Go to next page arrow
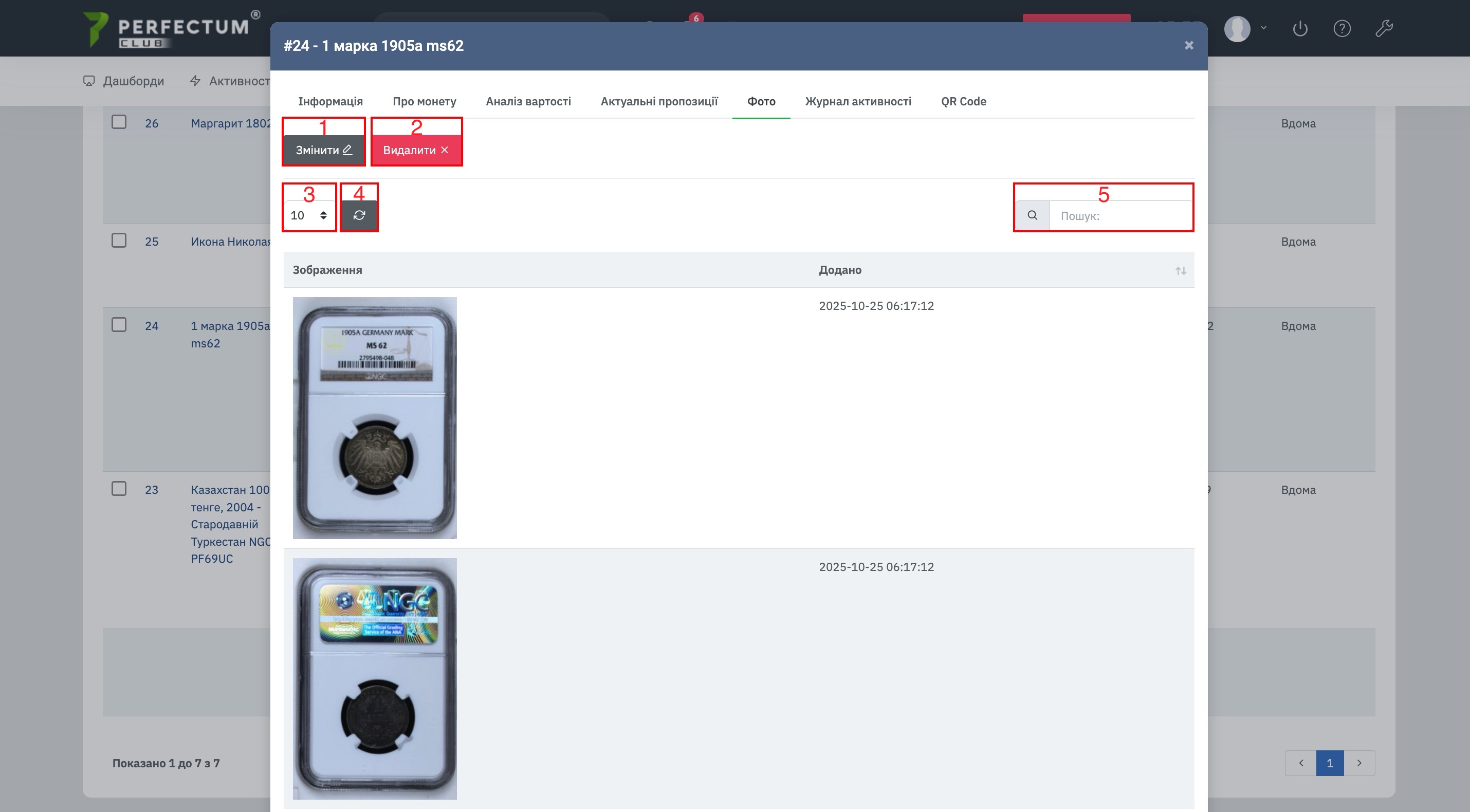The image size is (1470, 812). 1359,763
